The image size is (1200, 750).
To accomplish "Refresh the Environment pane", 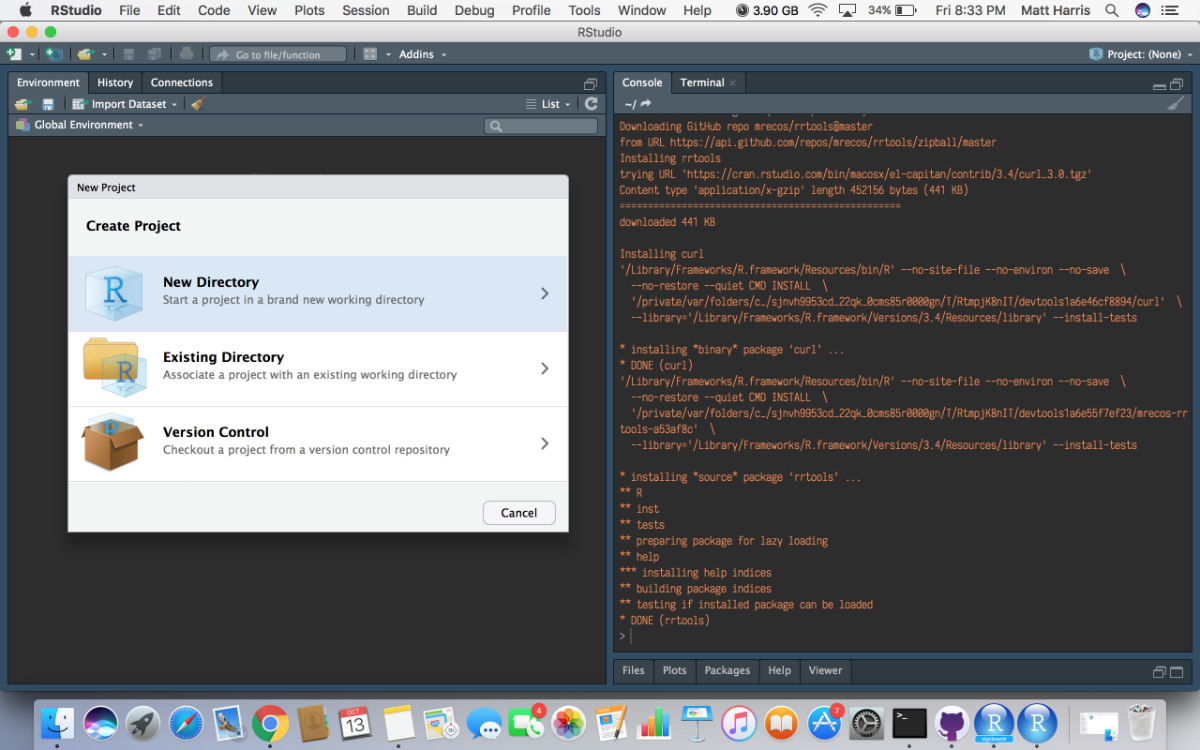I will pyautogui.click(x=591, y=104).
